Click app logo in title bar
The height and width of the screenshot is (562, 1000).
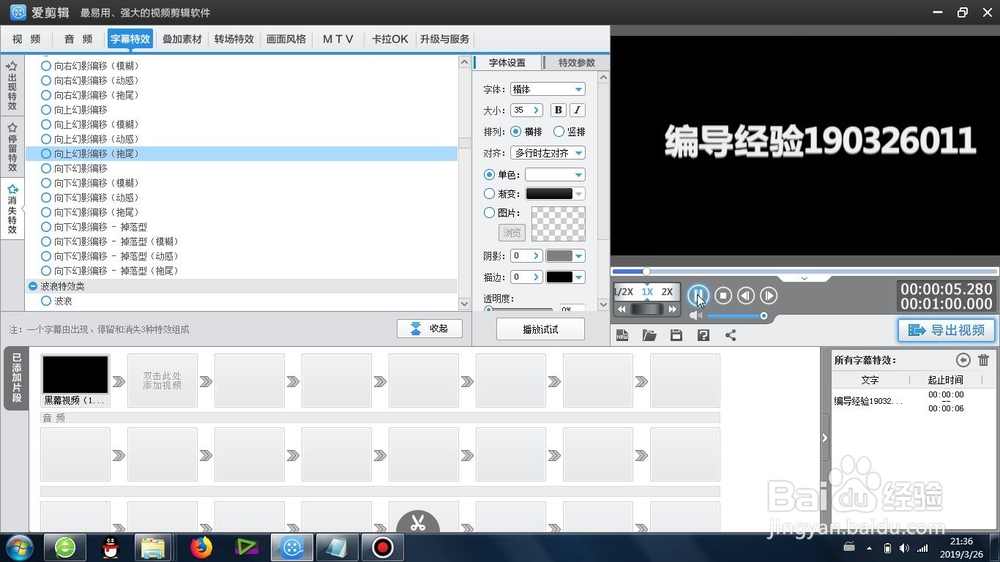pos(18,12)
